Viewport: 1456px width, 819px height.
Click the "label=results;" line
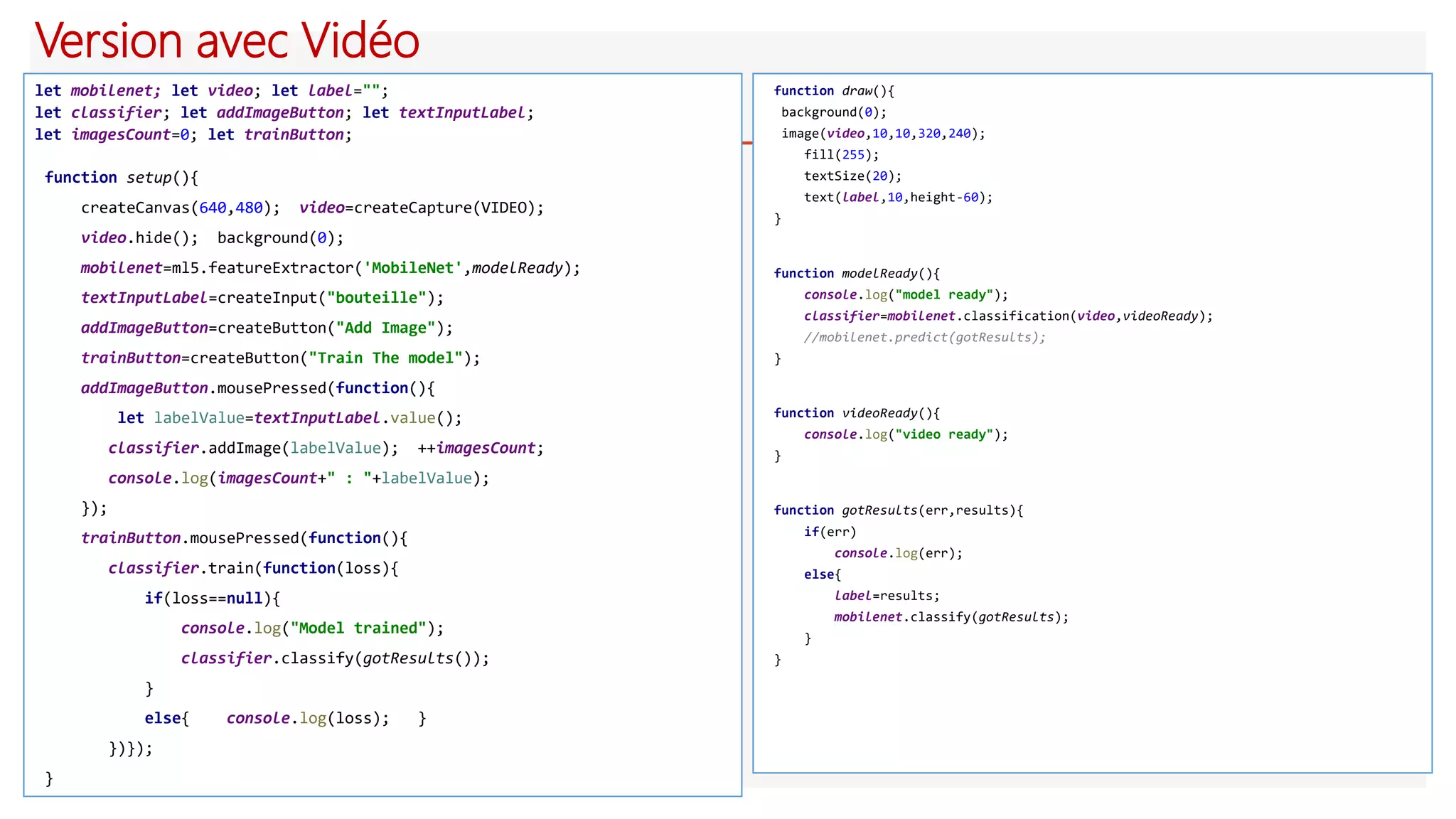[887, 596]
